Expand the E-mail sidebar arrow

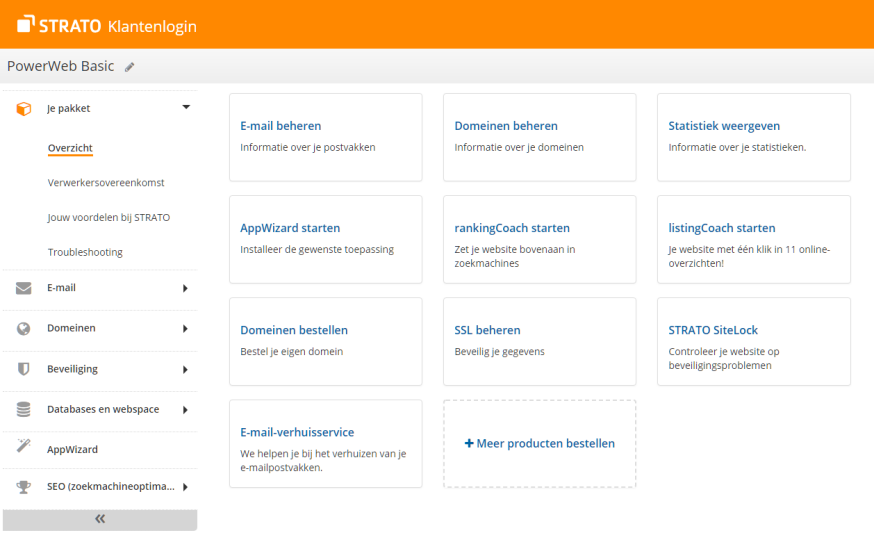(x=185, y=288)
